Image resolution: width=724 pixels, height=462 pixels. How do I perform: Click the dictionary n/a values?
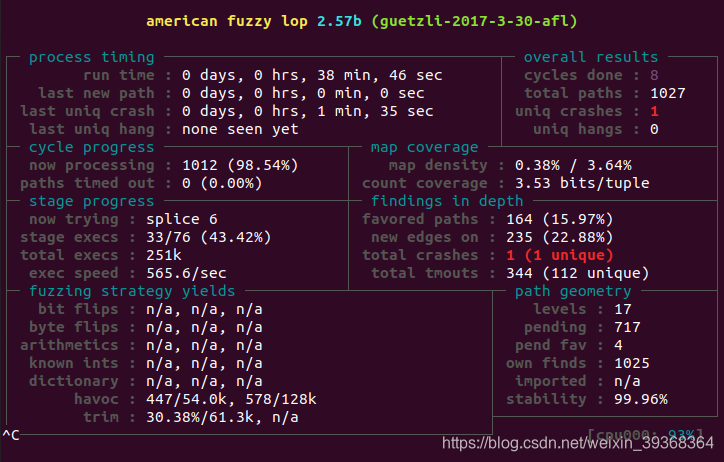[204, 381]
